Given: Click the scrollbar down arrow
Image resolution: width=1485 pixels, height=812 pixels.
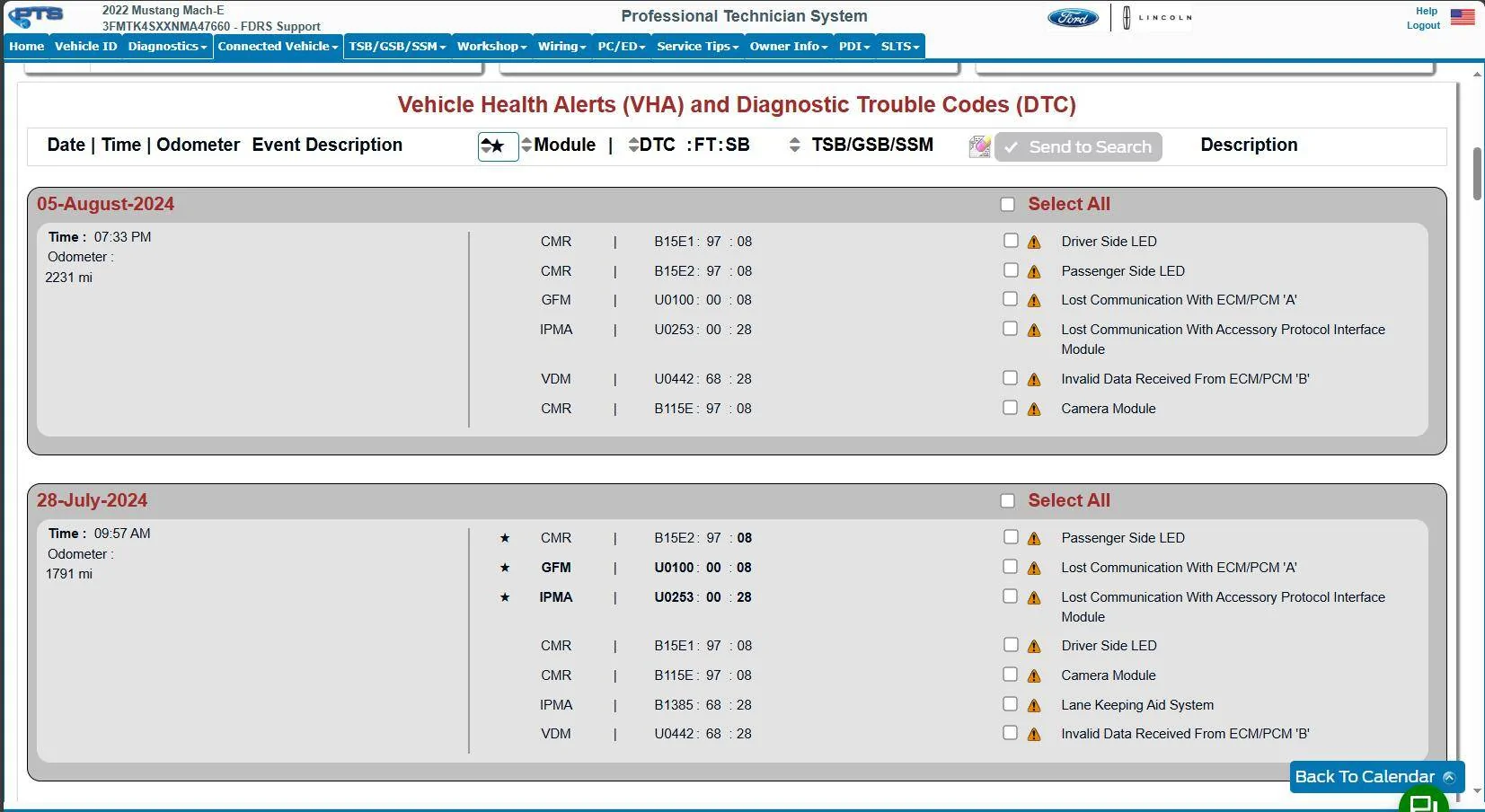Looking at the screenshot, I should point(1477,791).
